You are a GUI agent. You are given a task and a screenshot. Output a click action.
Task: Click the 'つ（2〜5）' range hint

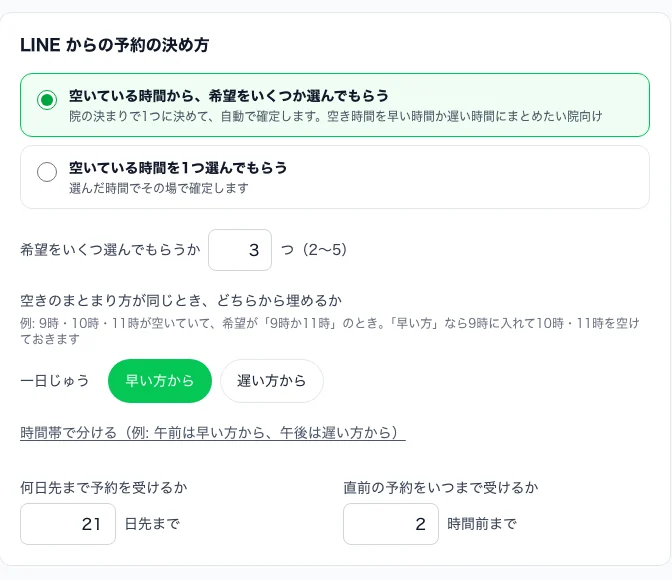pyautogui.click(x=314, y=249)
